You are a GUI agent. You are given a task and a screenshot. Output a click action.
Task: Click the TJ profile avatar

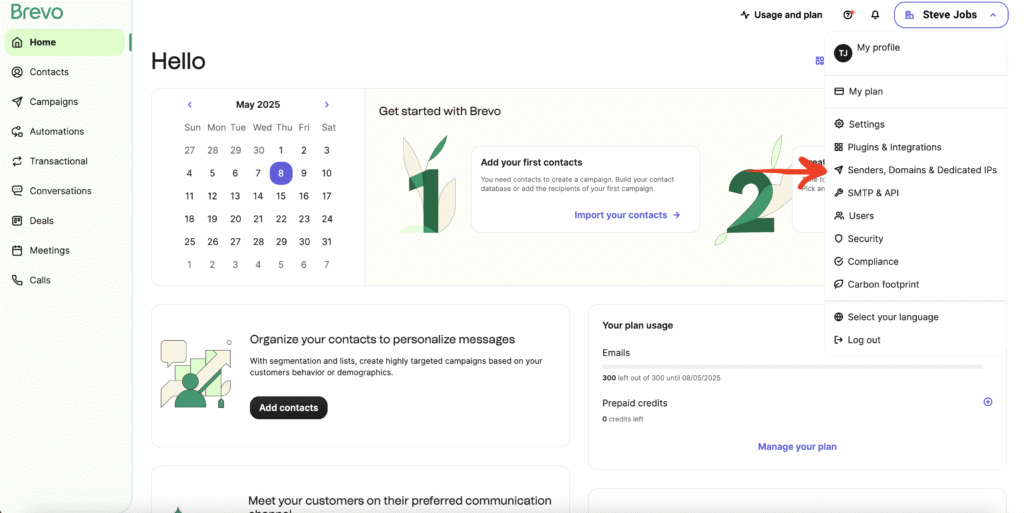click(843, 53)
